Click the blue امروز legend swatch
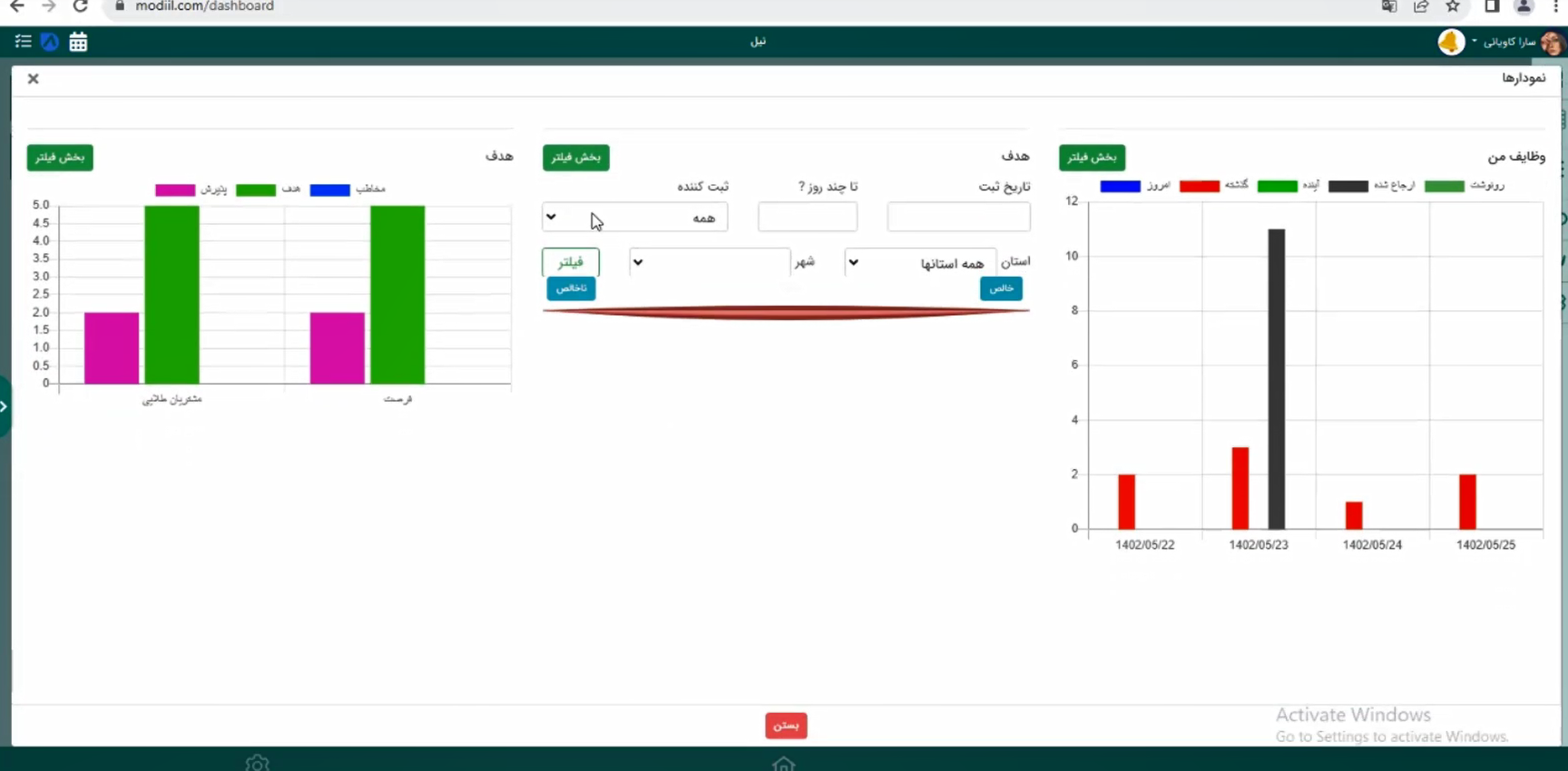Image resolution: width=1568 pixels, height=771 pixels. tap(1120, 186)
